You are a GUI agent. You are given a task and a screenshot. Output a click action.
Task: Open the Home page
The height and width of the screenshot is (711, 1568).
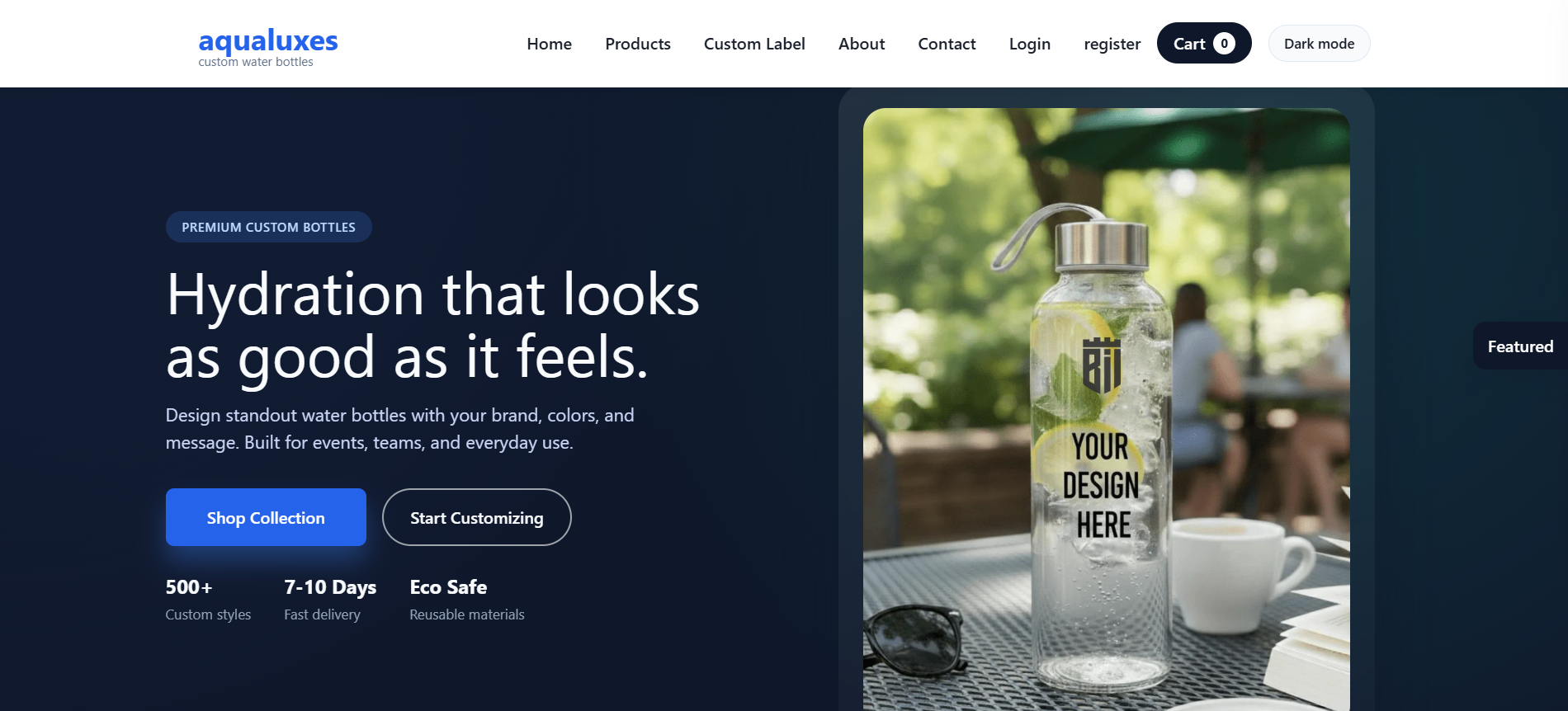click(x=549, y=44)
